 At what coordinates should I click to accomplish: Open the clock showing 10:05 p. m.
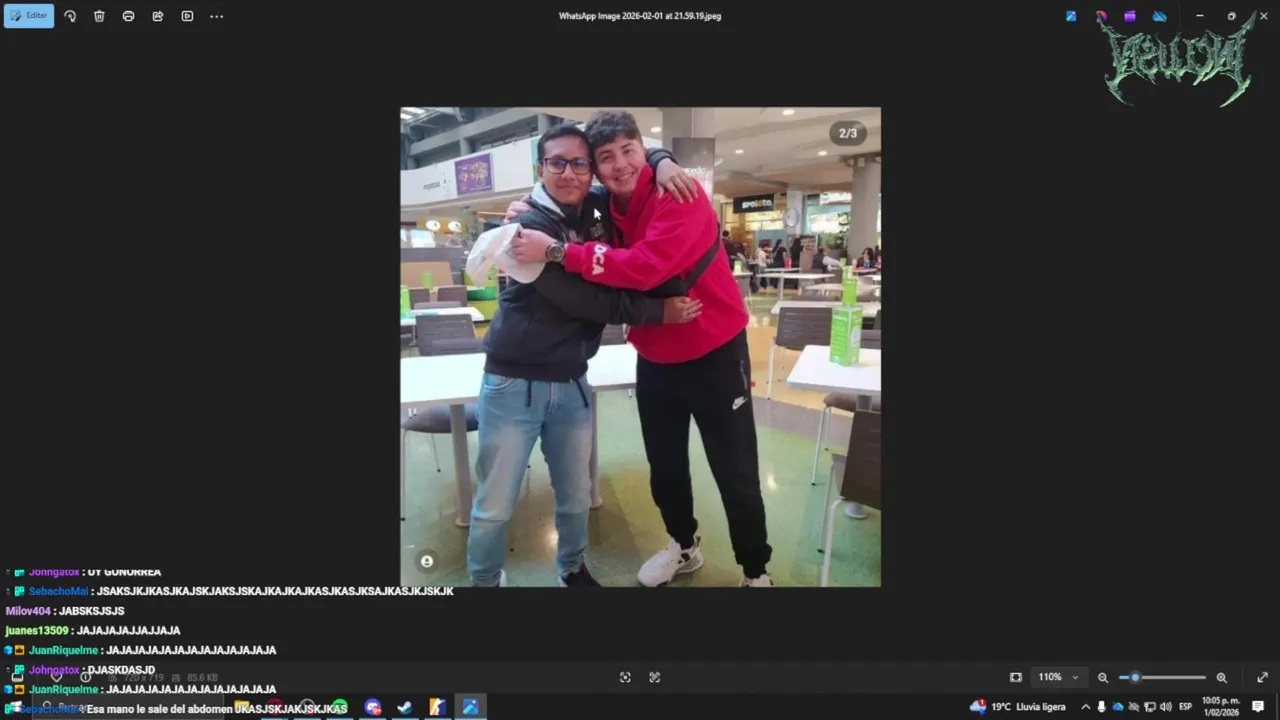tap(1220, 706)
